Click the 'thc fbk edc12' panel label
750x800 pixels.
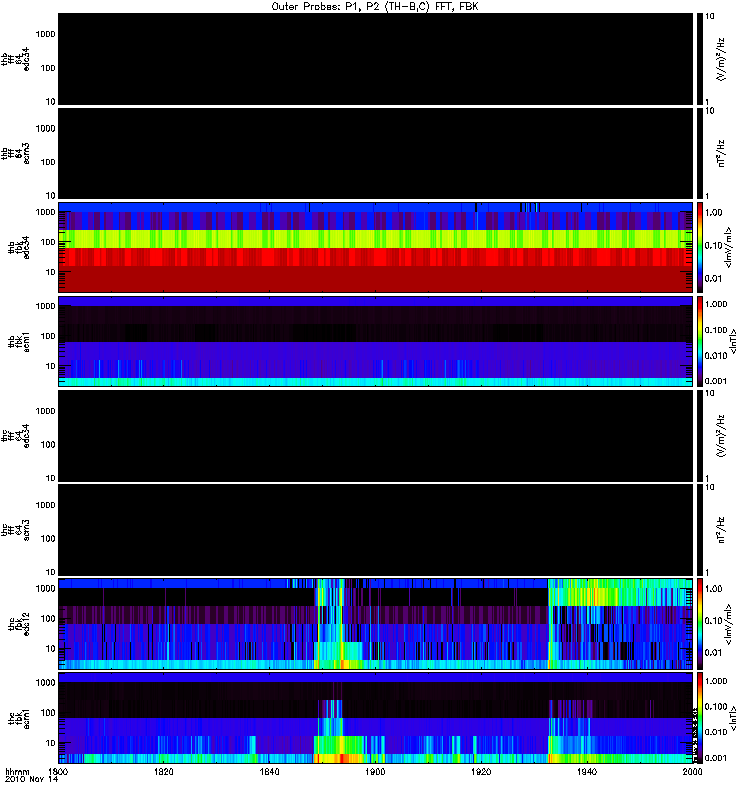coord(19,623)
